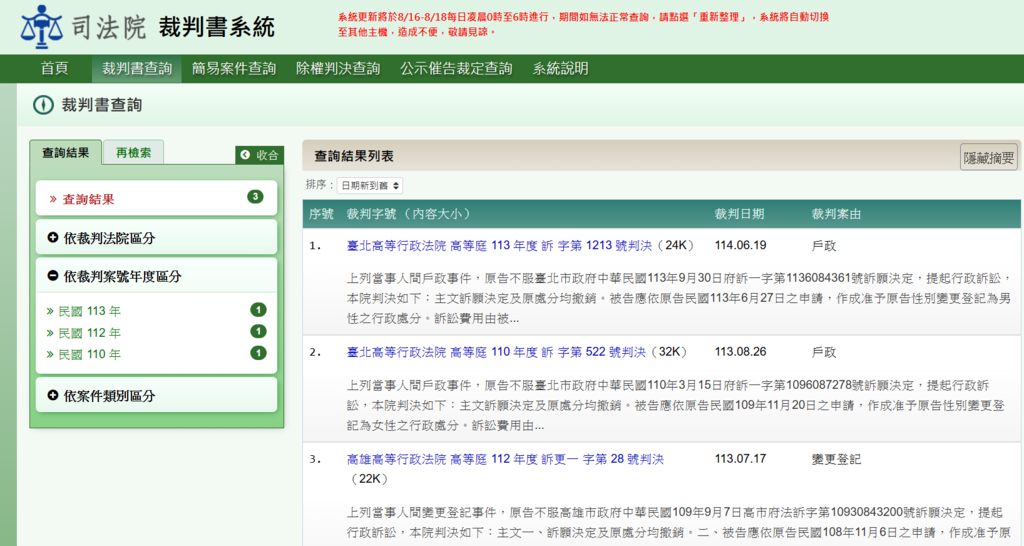The height and width of the screenshot is (546, 1024).
Task: Click the 裁判字號 (內容大小) column header
Action: coord(409,214)
